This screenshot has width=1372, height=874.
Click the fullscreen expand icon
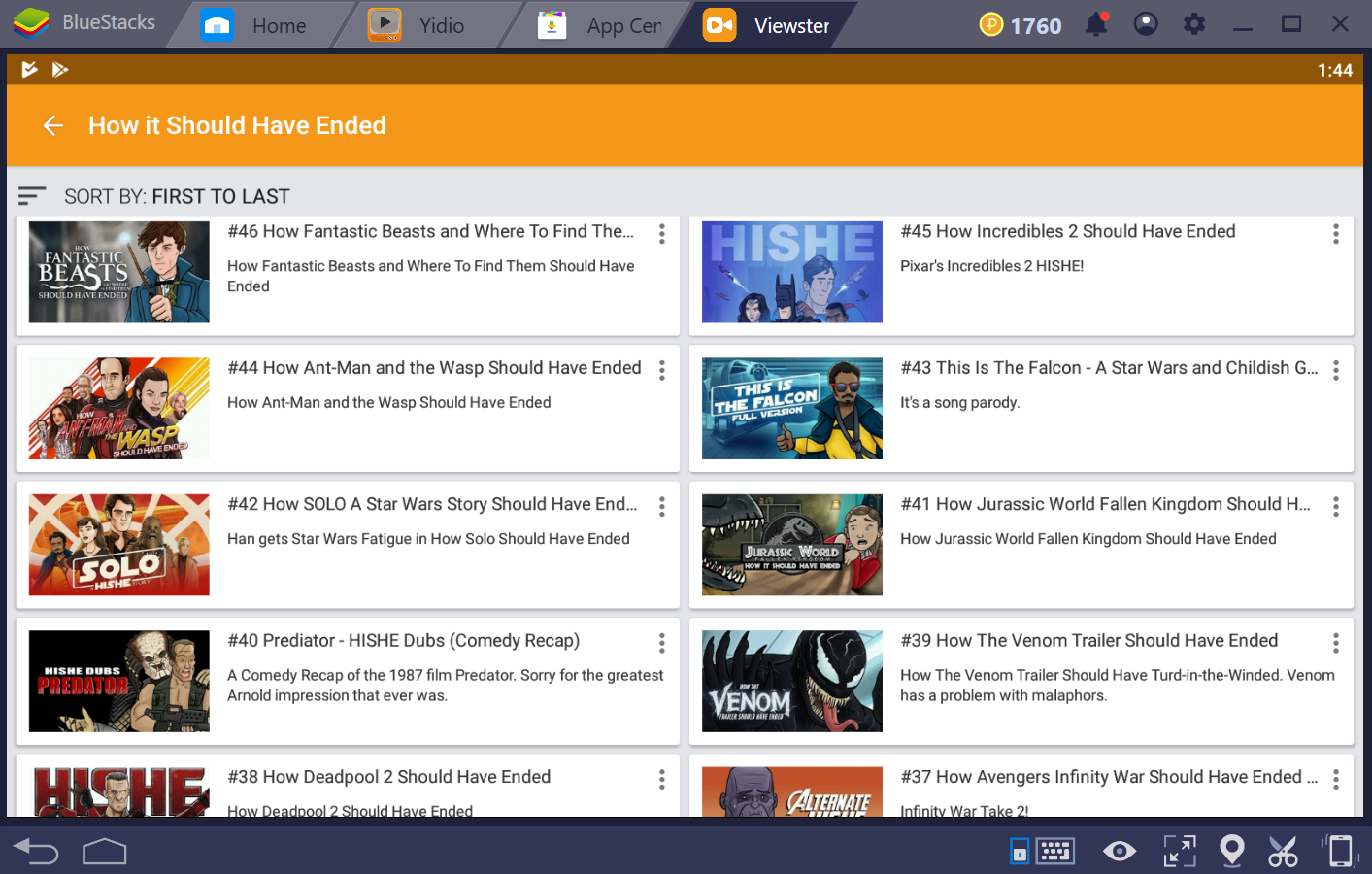(1180, 852)
